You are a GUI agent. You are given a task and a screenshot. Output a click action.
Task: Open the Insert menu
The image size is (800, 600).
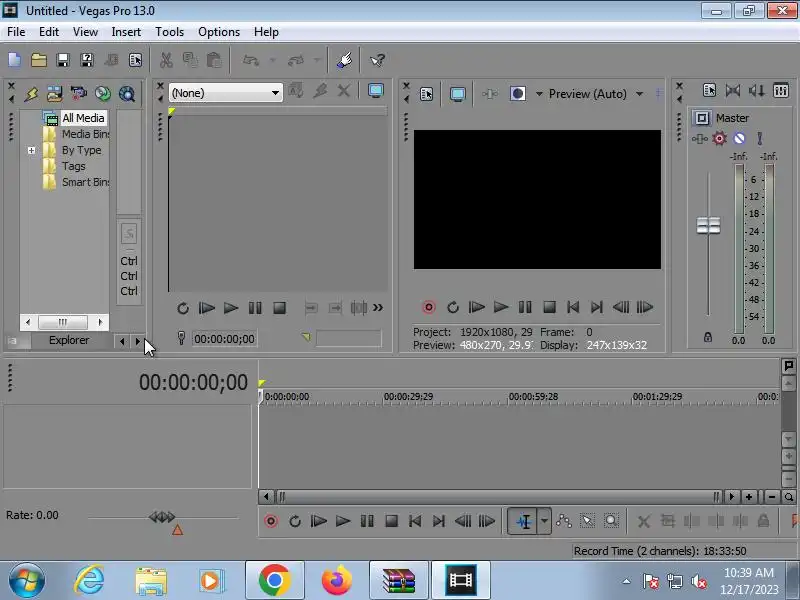126,32
